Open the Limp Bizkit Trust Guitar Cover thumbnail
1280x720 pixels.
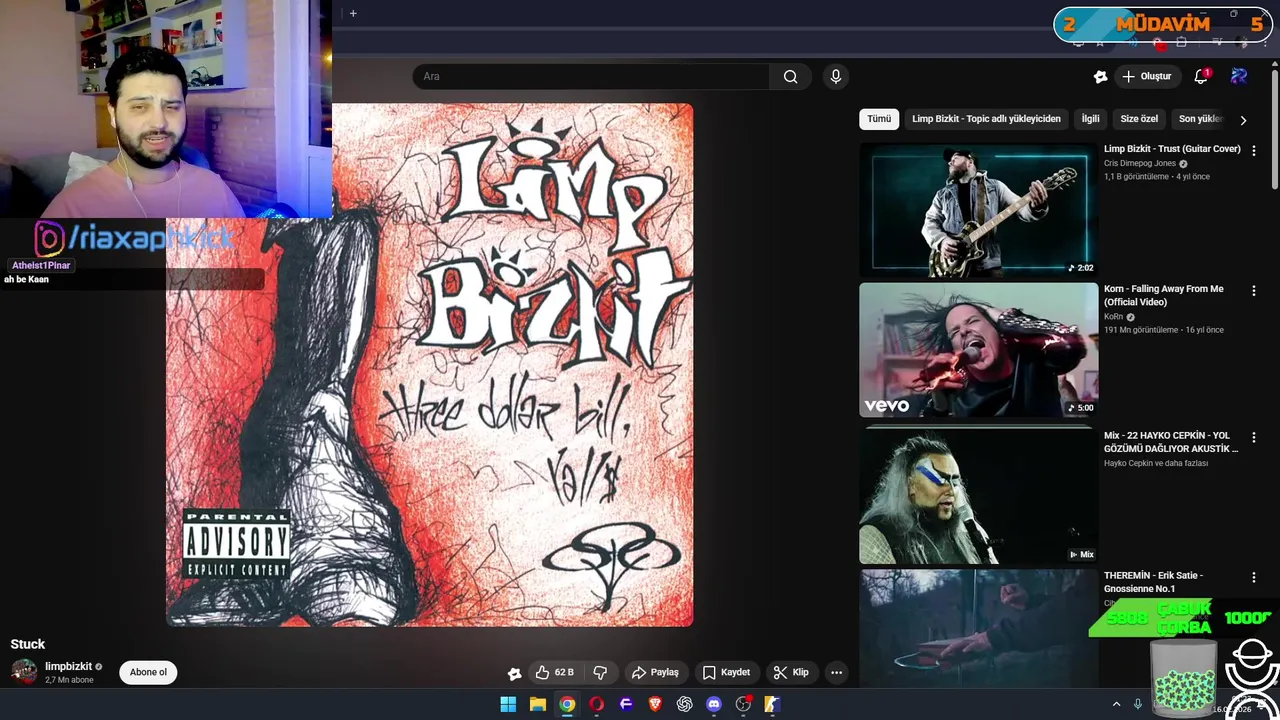pos(978,210)
